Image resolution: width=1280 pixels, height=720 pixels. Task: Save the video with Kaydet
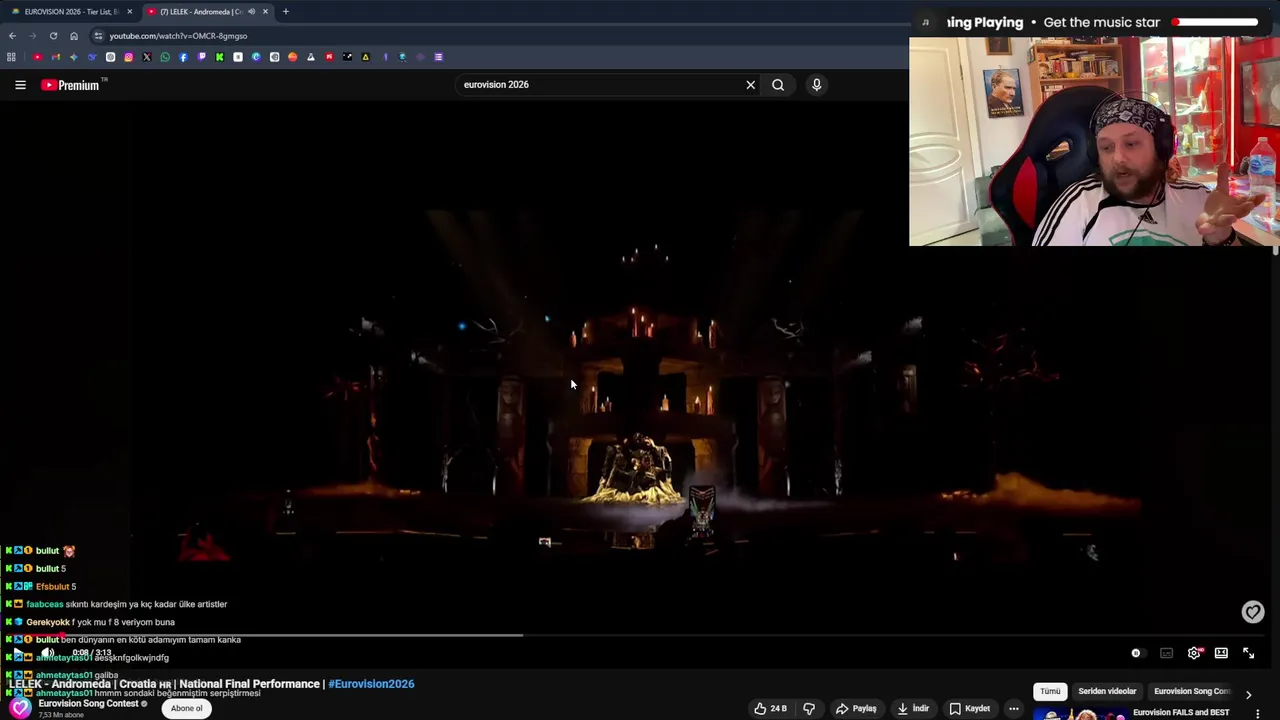969,709
